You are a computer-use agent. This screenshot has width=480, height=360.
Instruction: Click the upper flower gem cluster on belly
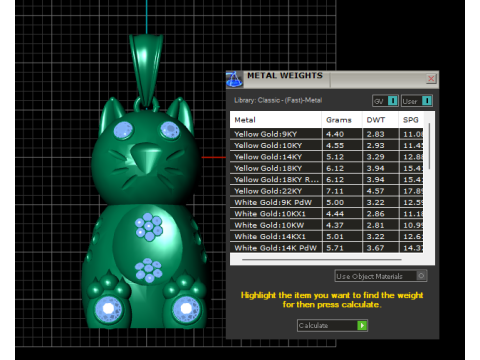[149, 227]
